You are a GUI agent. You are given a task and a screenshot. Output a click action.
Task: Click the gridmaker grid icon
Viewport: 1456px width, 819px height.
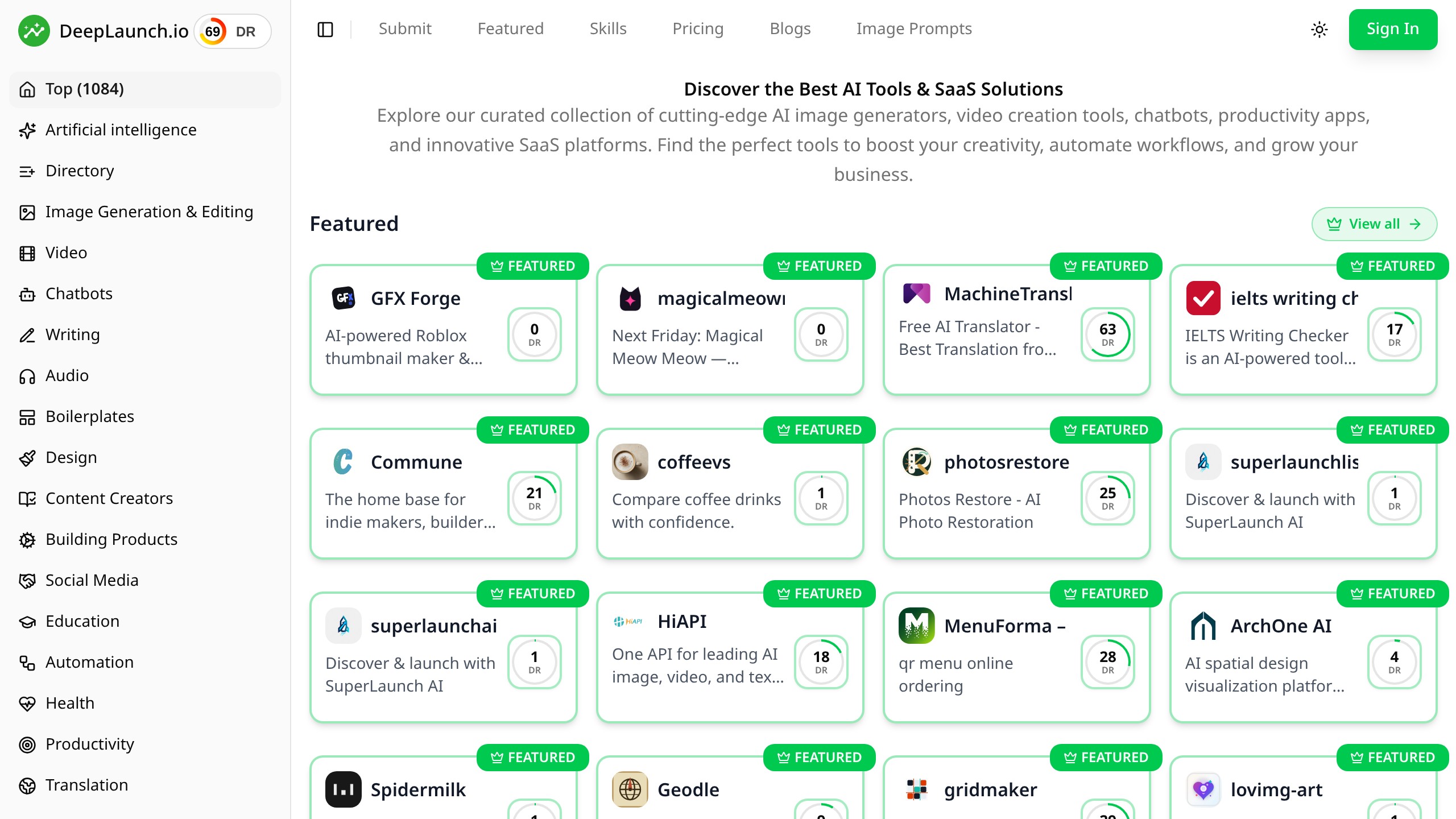click(x=917, y=789)
